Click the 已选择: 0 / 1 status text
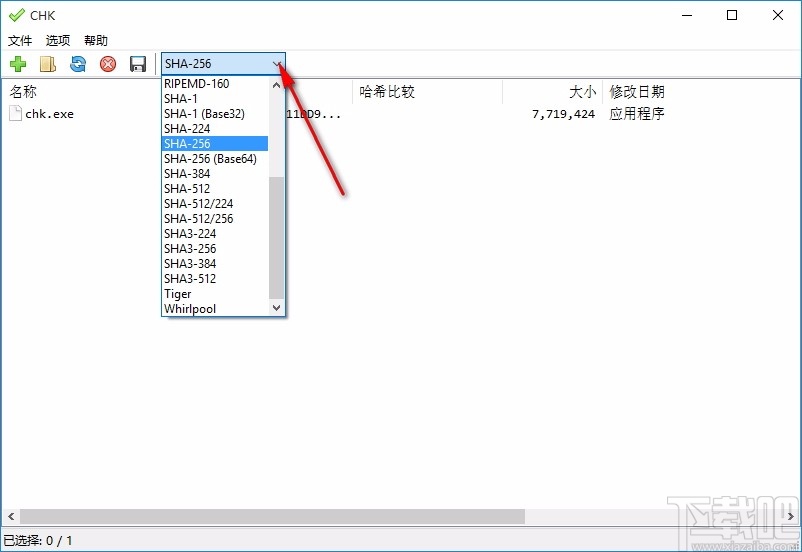 coord(38,540)
